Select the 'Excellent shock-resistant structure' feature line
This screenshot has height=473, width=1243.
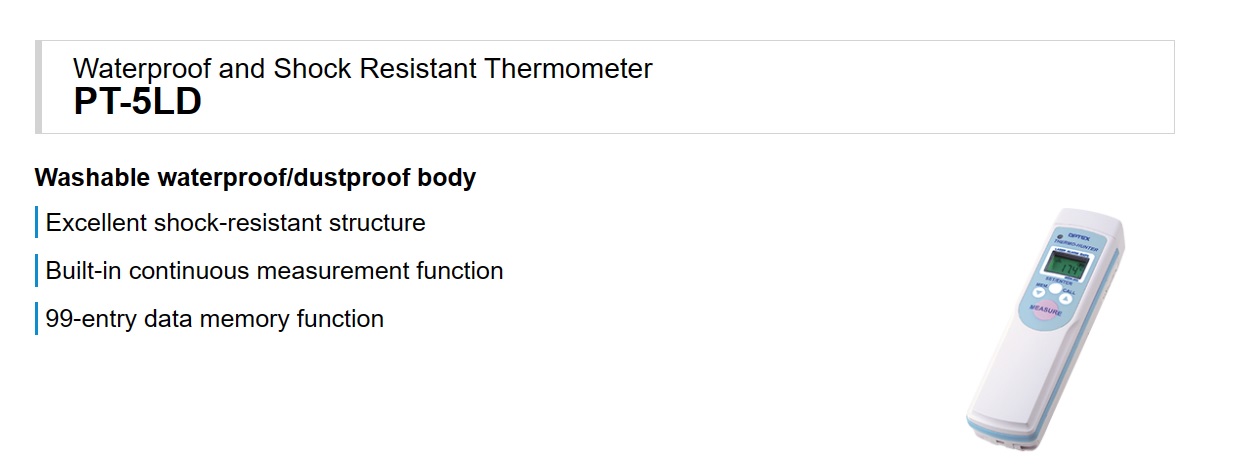point(236,222)
